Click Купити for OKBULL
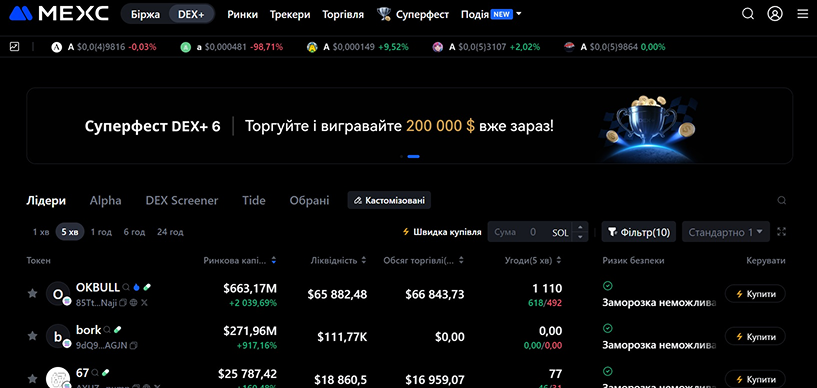This screenshot has width=817, height=388. (x=755, y=294)
